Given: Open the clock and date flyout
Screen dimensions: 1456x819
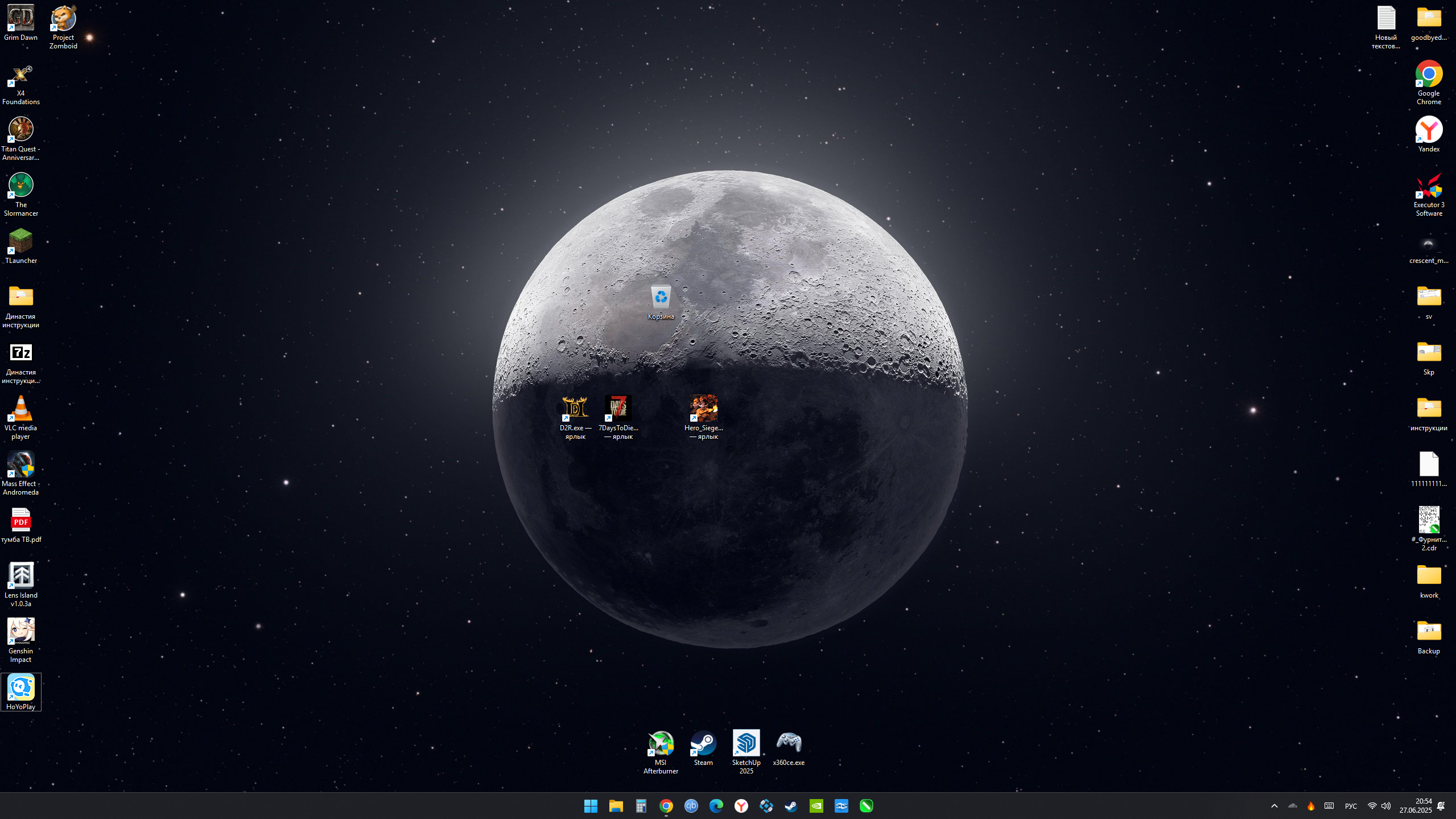Looking at the screenshot, I should (x=1416, y=806).
